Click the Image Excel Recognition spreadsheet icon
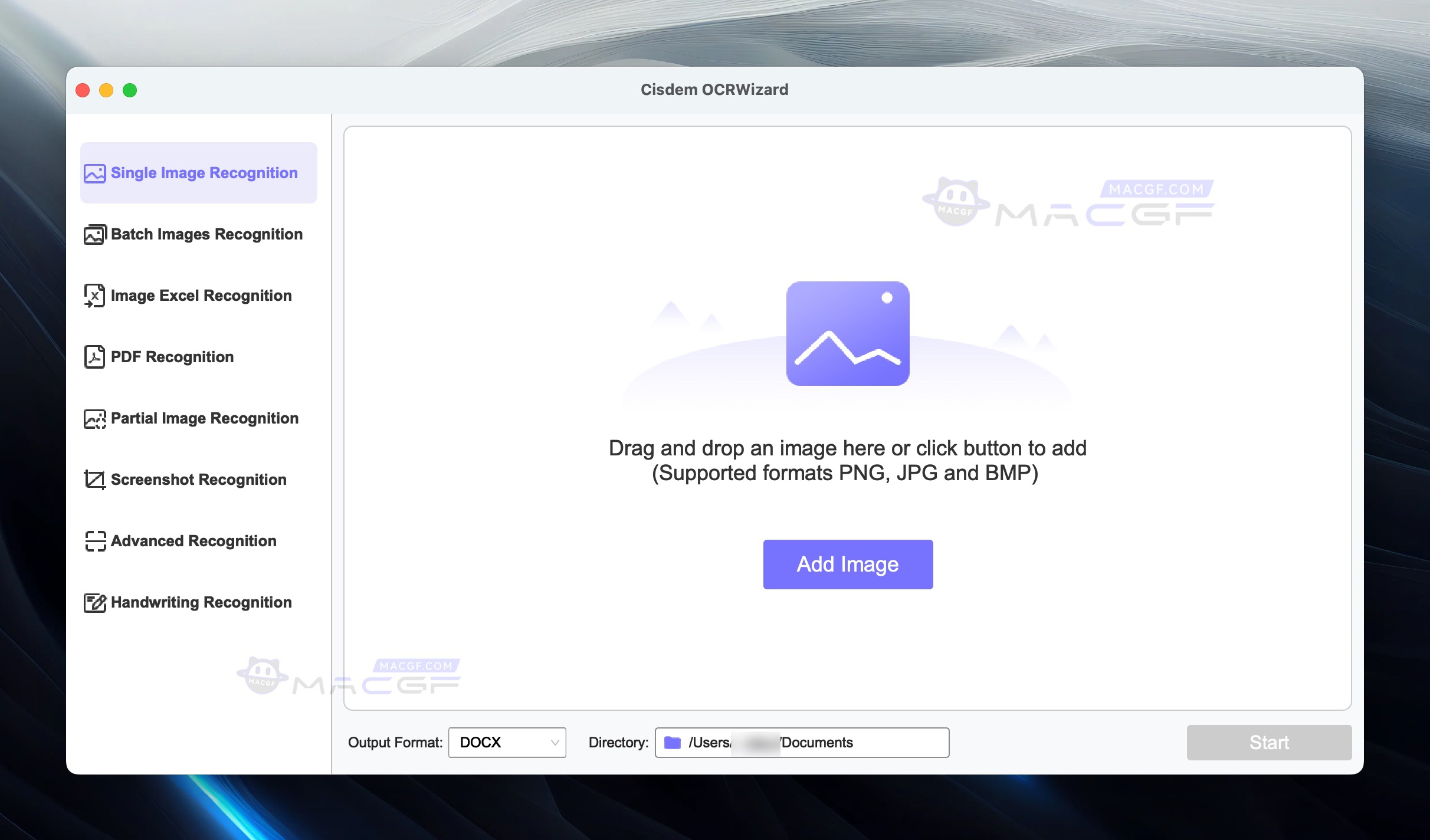The height and width of the screenshot is (840, 1430). (94, 296)
